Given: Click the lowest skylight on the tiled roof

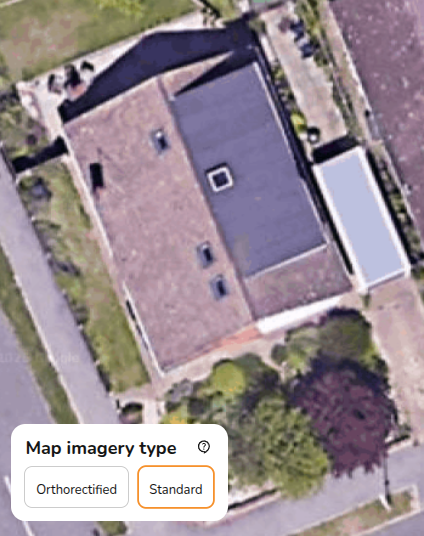Looking at the screenshot, I should [x=219, y=287].
